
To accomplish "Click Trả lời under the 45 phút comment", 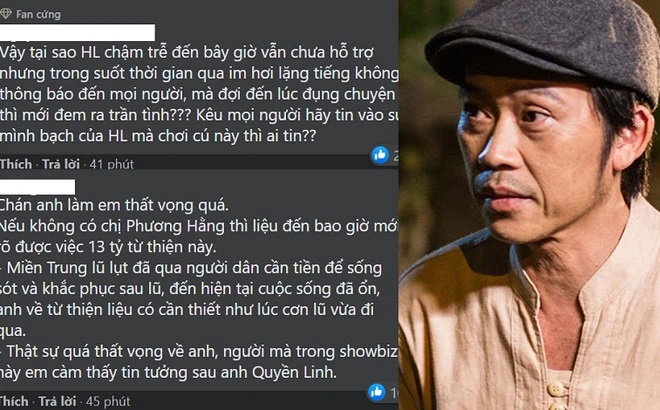I will coord(57,401).
